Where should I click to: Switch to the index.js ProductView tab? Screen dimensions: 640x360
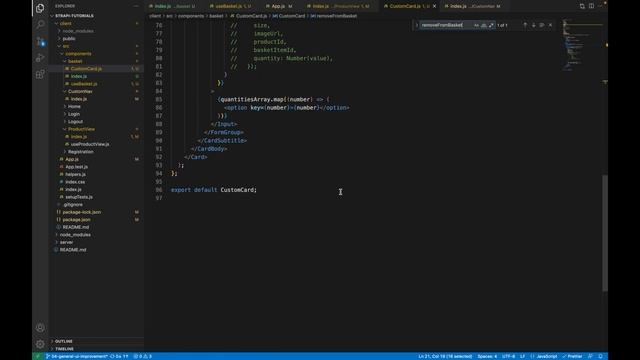[x=340, y=6]
